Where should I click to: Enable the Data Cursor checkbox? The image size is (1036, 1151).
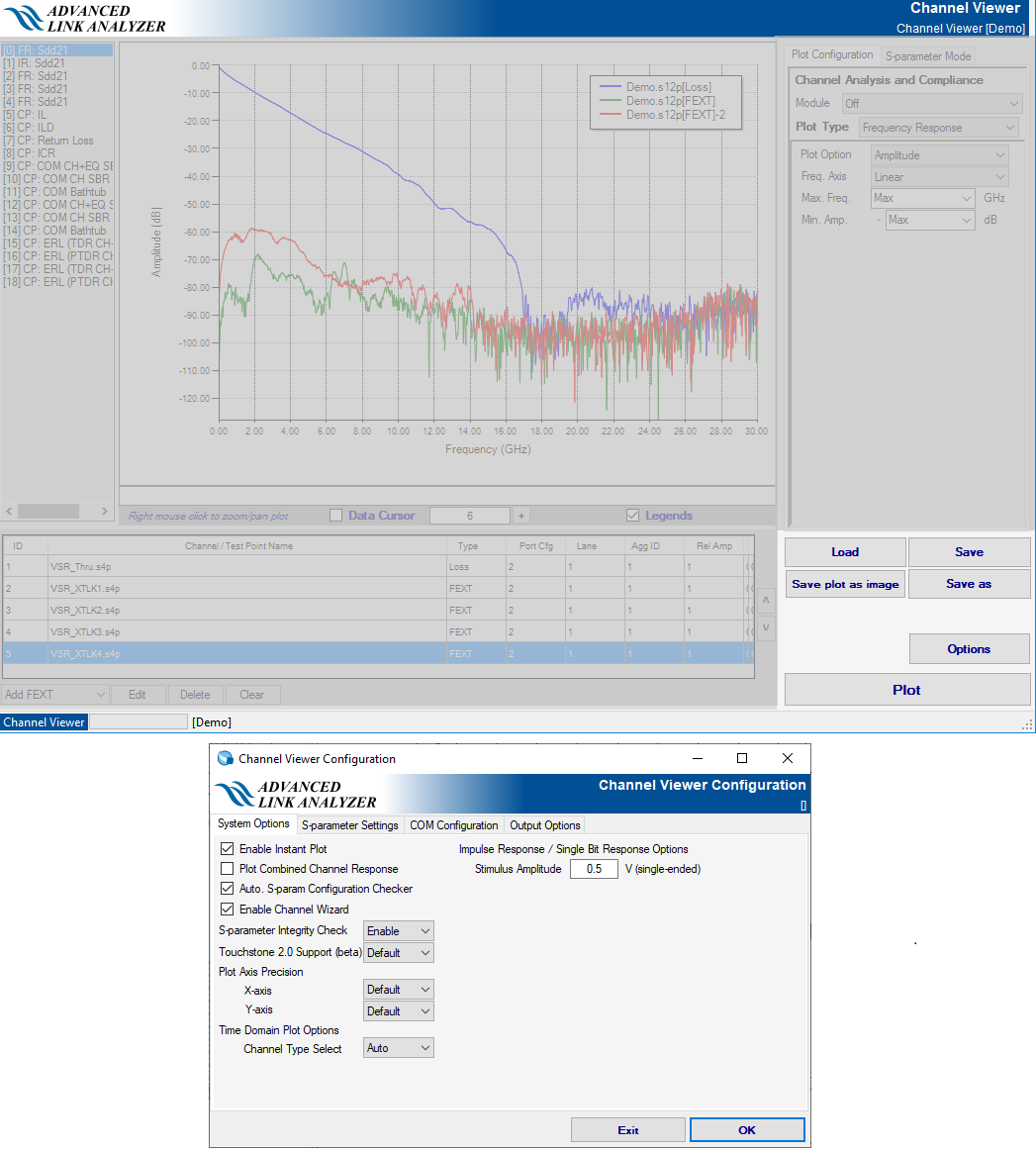(336, 516)
